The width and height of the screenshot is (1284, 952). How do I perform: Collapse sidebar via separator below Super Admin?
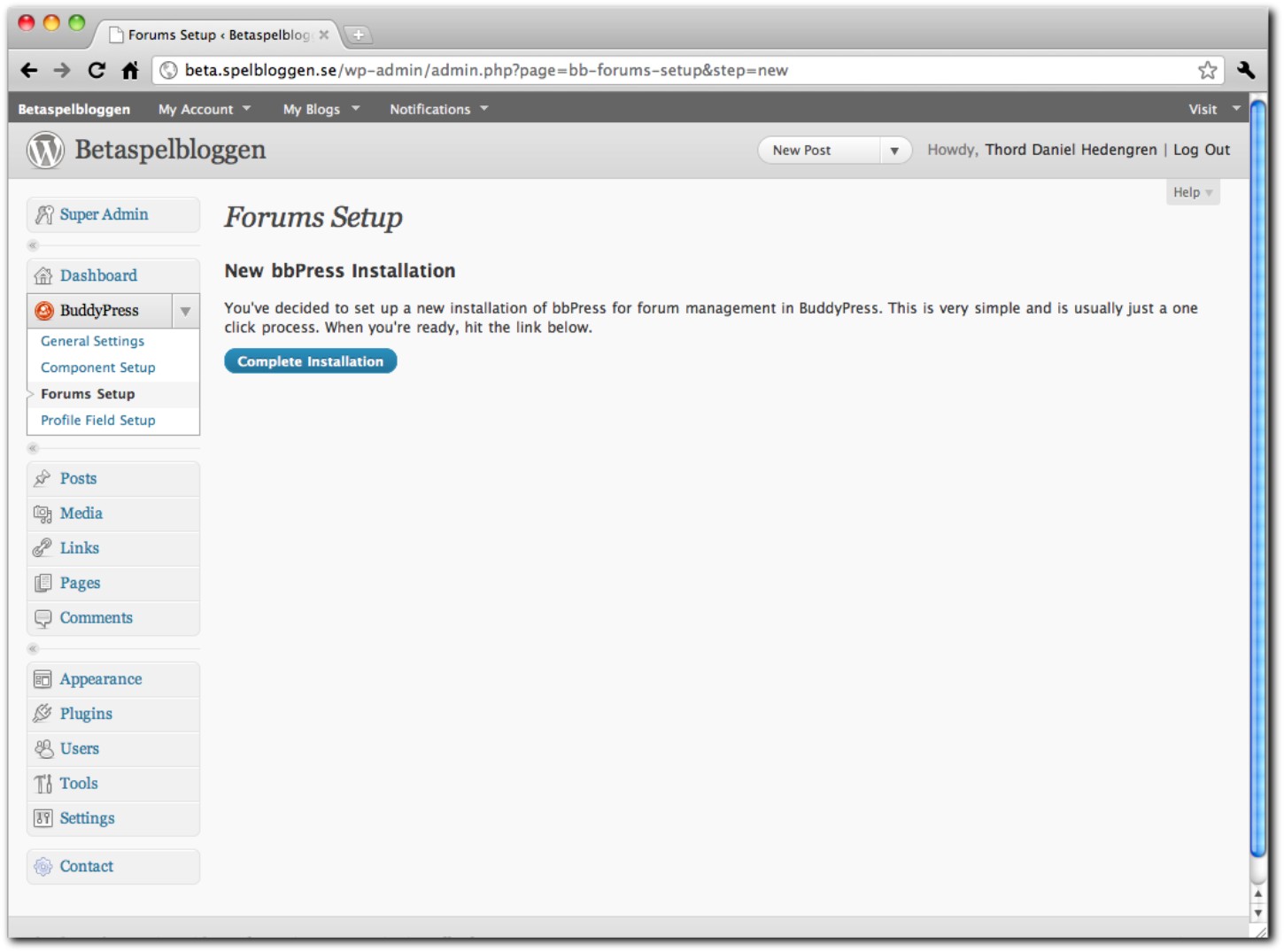[x=34, y=245]
